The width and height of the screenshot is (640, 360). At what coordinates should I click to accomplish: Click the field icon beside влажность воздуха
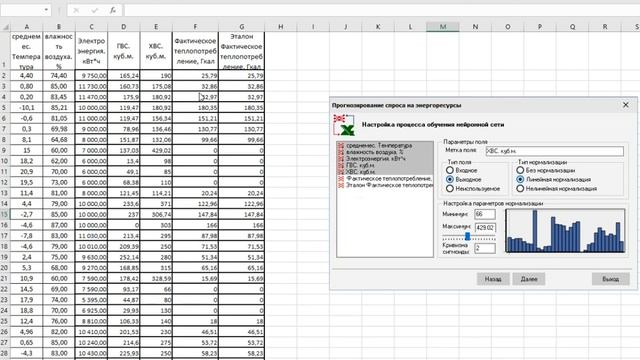[340, 152]
